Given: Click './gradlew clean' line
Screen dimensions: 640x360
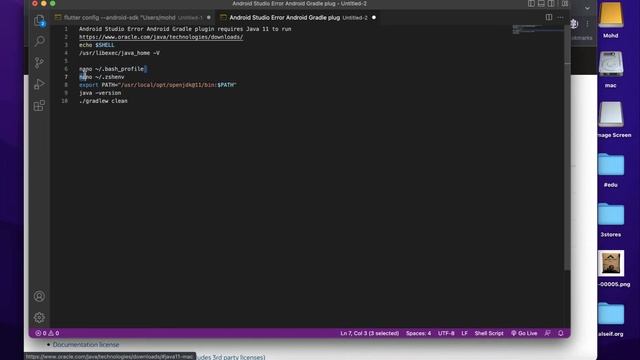Looking at the screenshot, I should tap(103, 100).
